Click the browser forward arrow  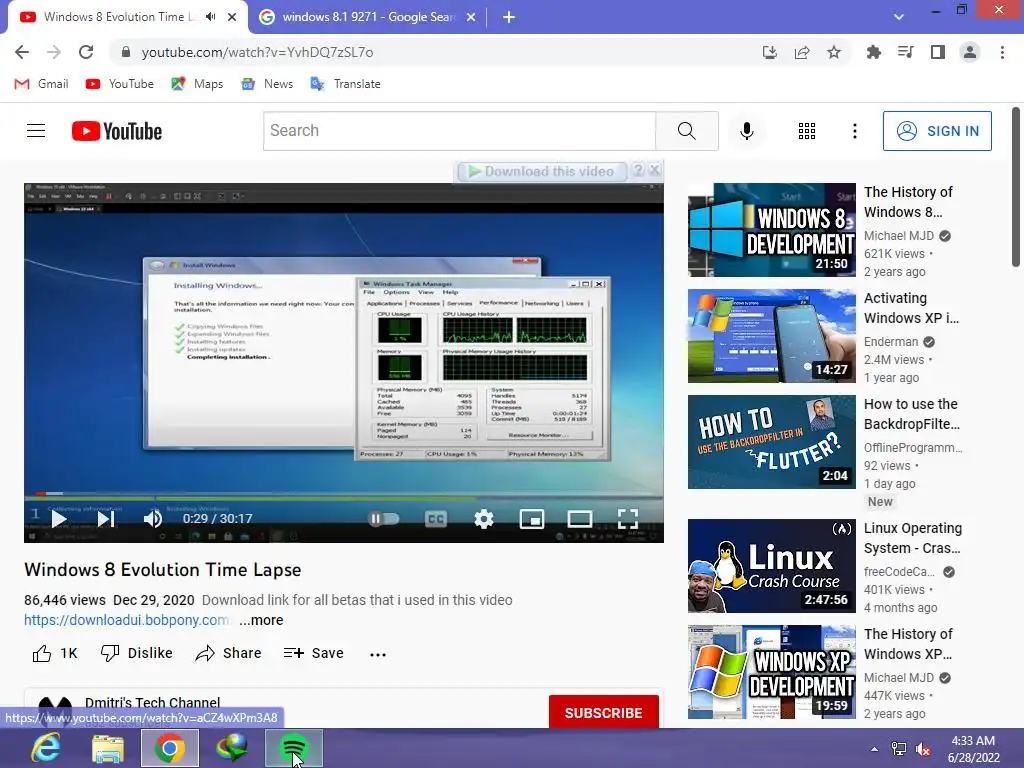(x=54, y=52)
